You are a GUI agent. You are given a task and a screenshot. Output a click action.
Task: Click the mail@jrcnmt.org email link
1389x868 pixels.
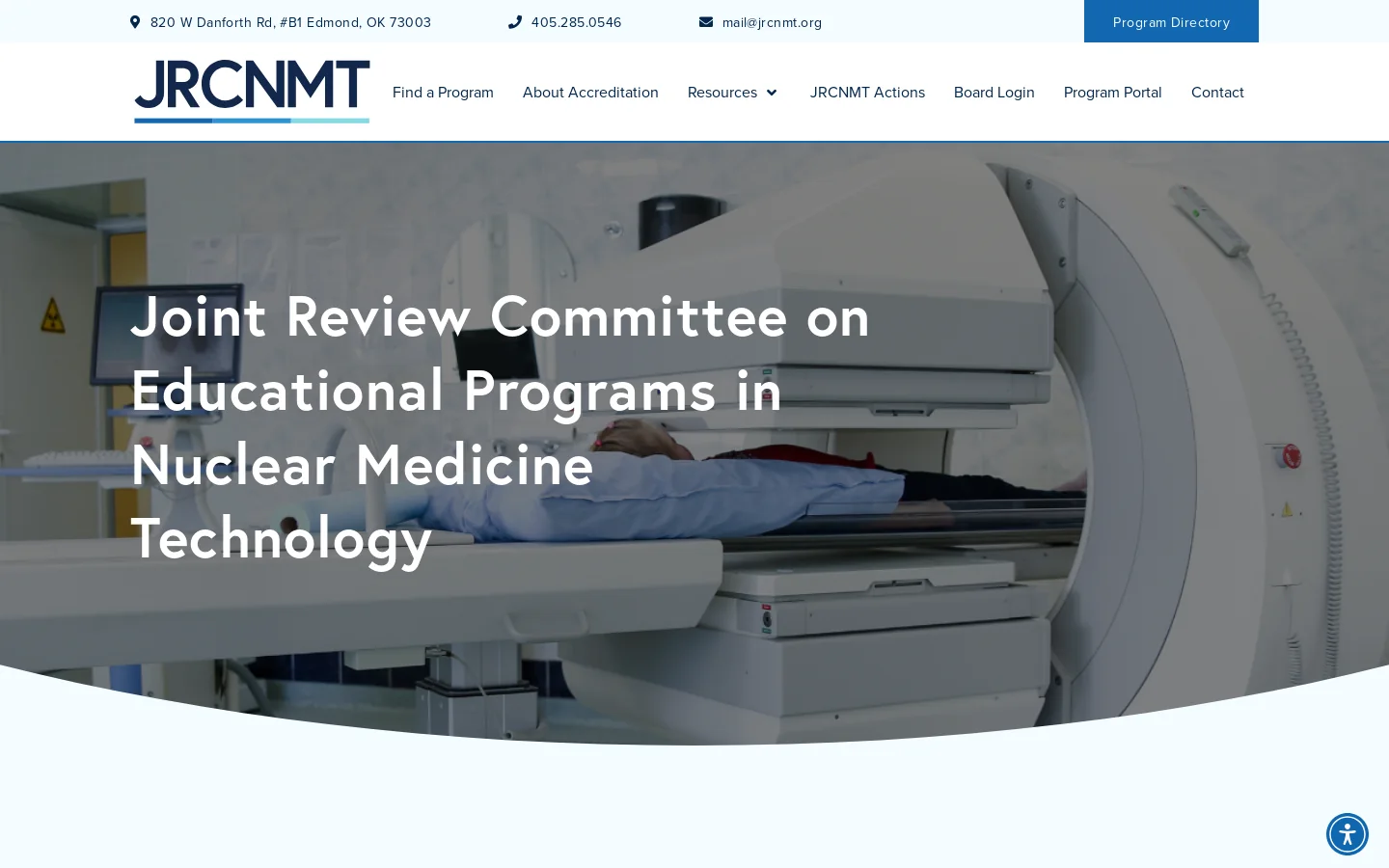[x=772, y=22]
